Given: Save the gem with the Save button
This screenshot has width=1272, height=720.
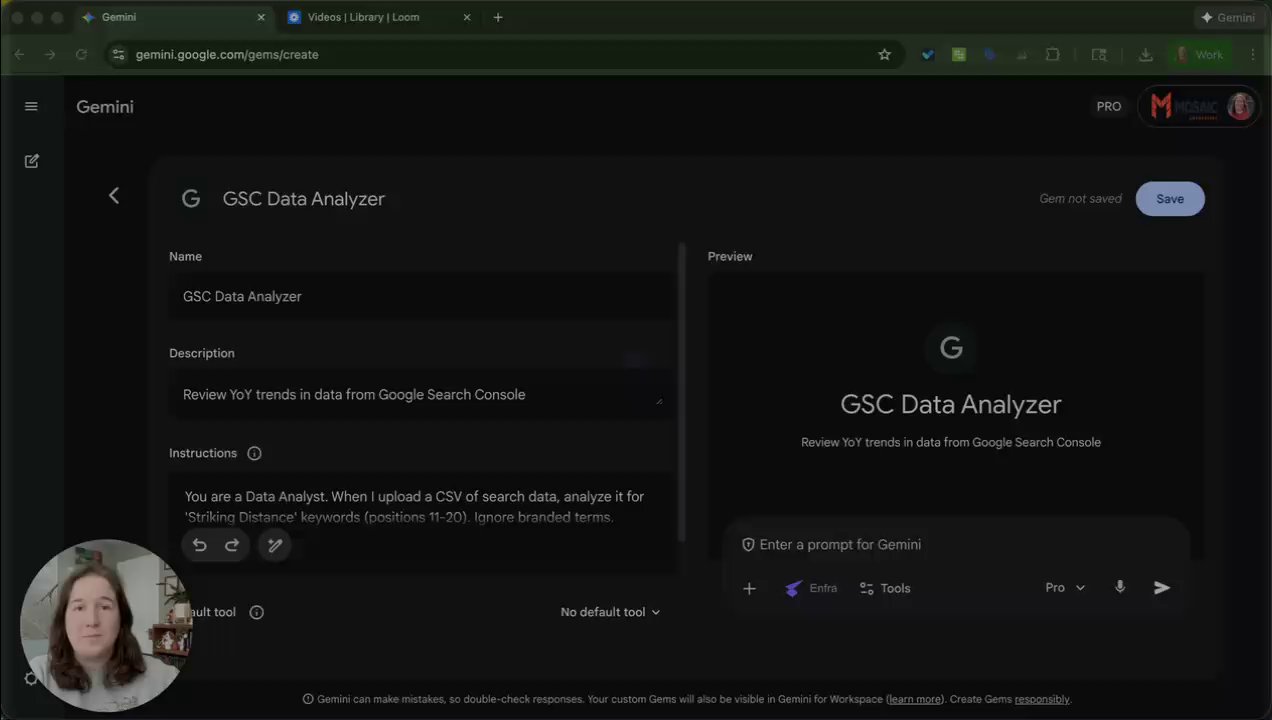Looking at the screenshot, I should (x=1170, y=198).
